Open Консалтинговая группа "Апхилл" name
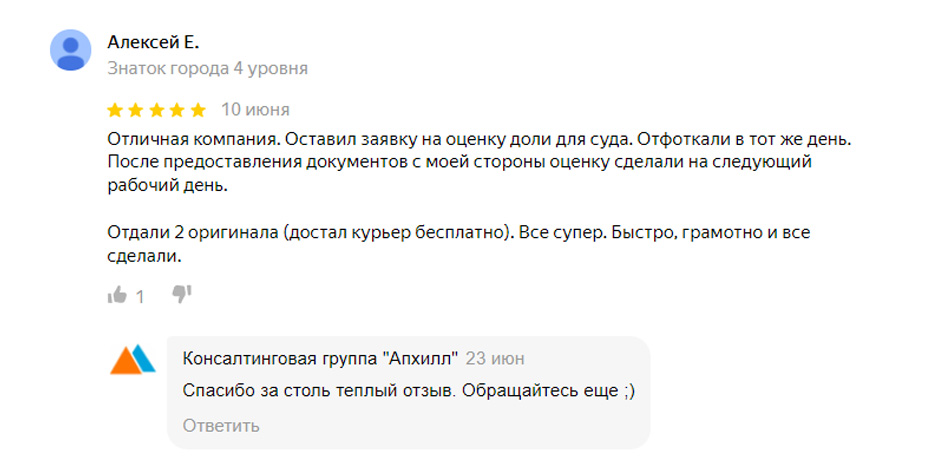952x474 pixels. click(320, 358)
